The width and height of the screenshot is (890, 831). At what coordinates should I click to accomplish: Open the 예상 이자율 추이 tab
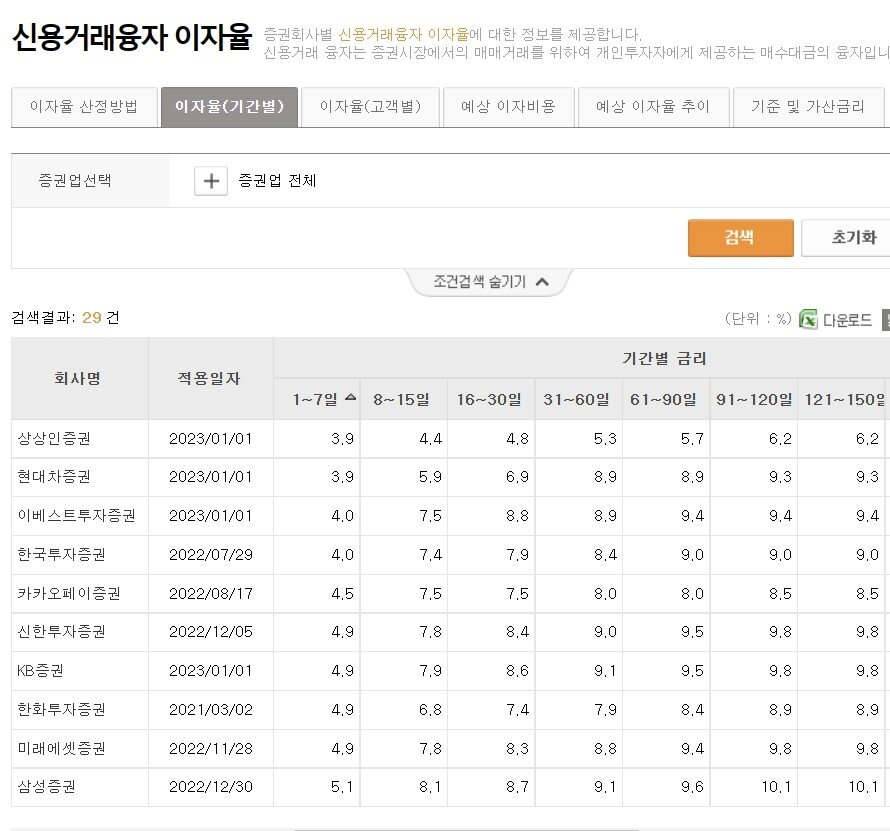653,107
